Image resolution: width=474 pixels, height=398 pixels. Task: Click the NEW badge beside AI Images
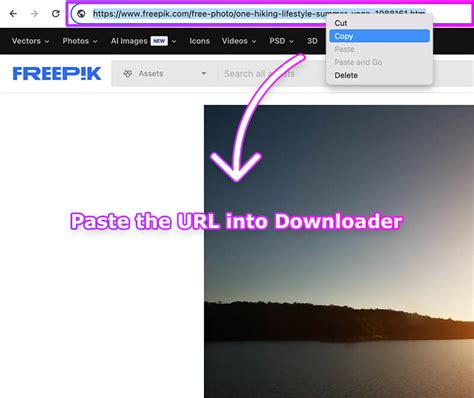click(159, 41)
